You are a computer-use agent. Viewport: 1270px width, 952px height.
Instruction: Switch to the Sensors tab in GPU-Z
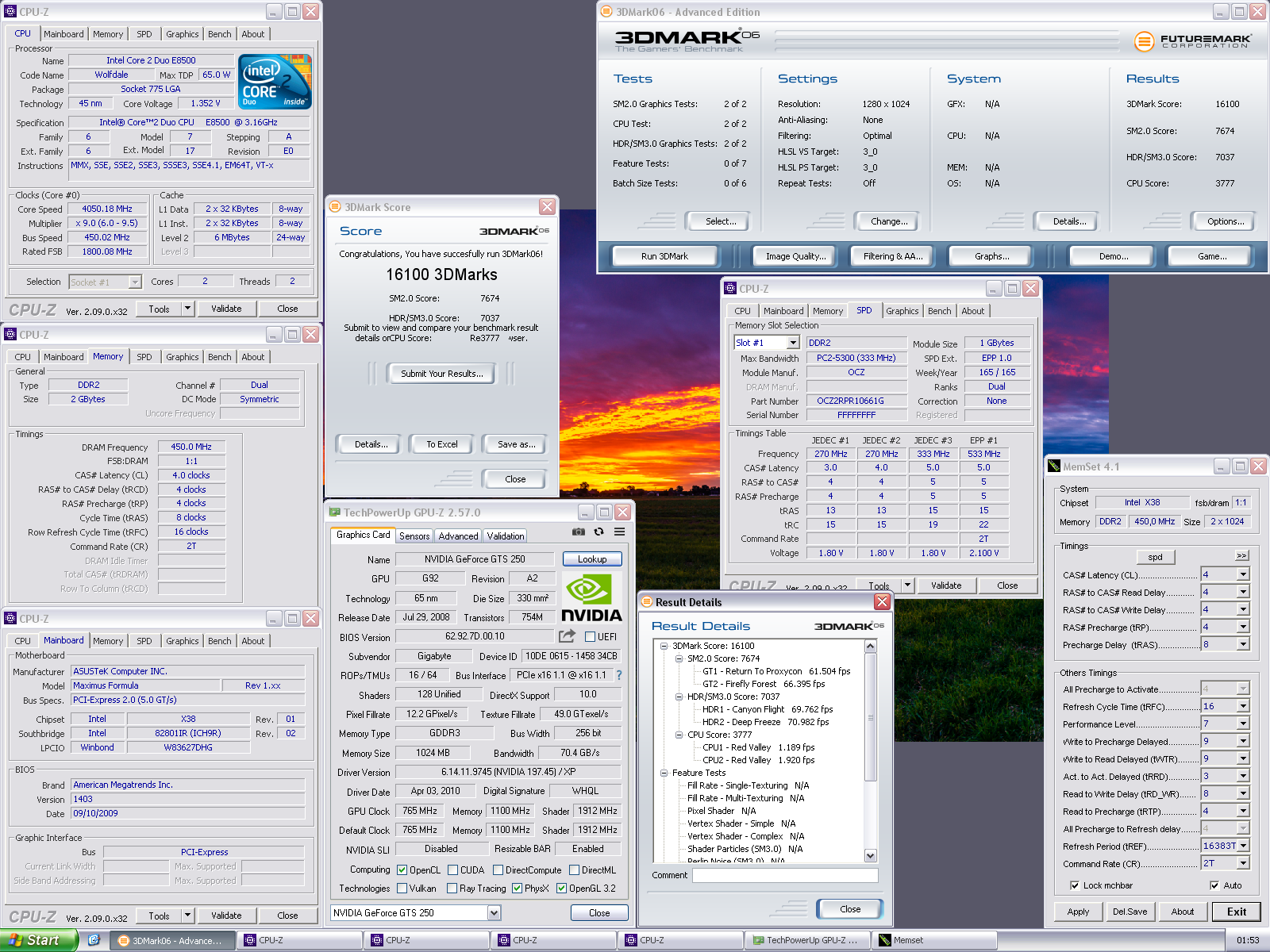(x=414, y=536)
